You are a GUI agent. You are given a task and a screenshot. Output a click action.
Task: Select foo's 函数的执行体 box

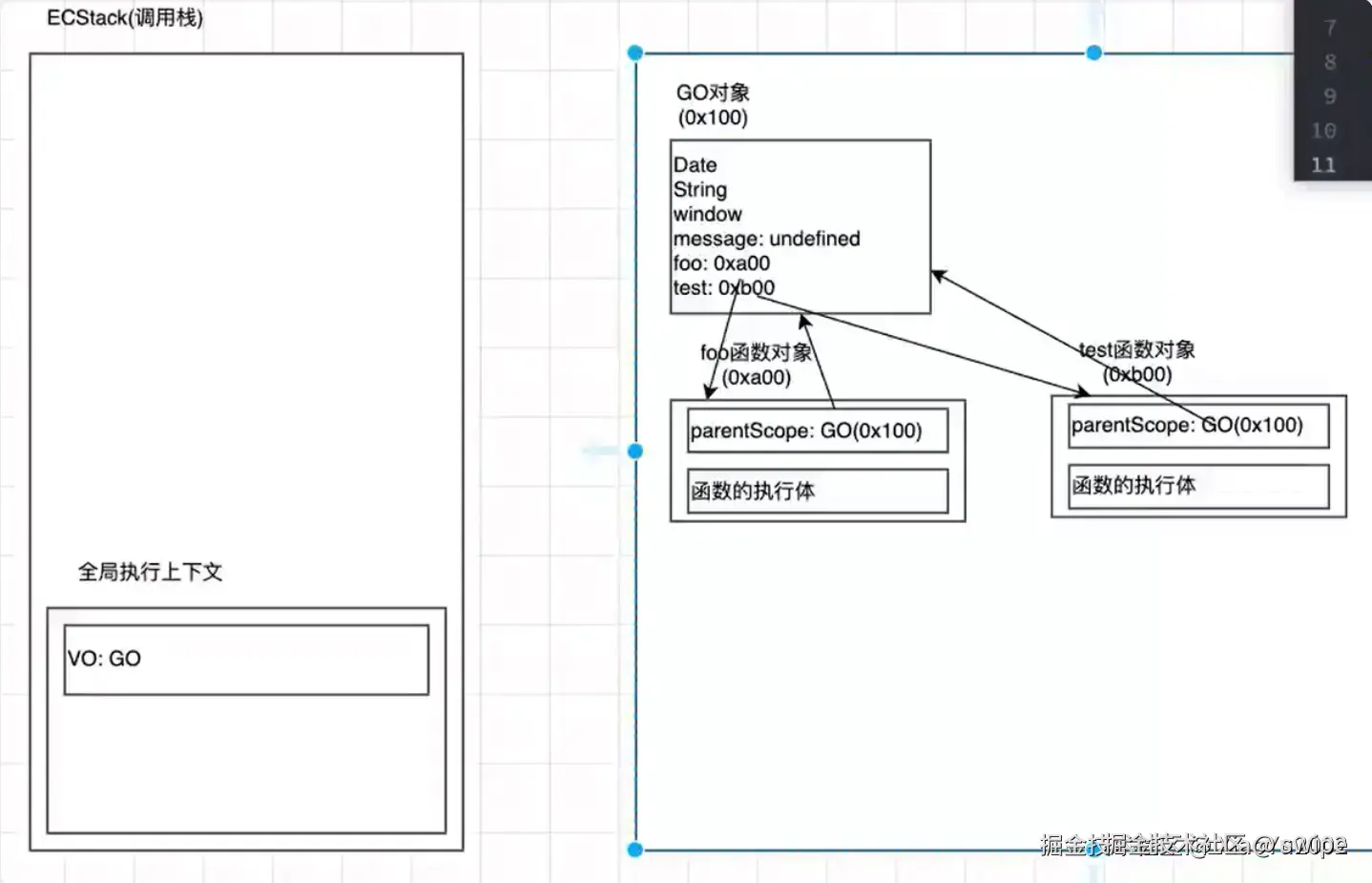tap(818, 491)
